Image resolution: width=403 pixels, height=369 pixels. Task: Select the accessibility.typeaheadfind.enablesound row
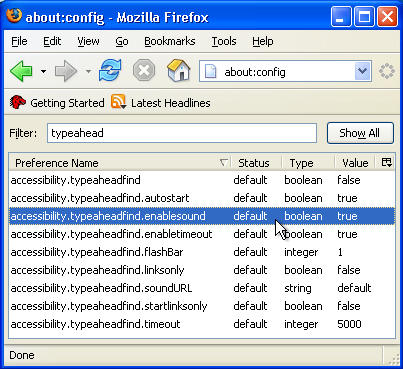point(202,216)
